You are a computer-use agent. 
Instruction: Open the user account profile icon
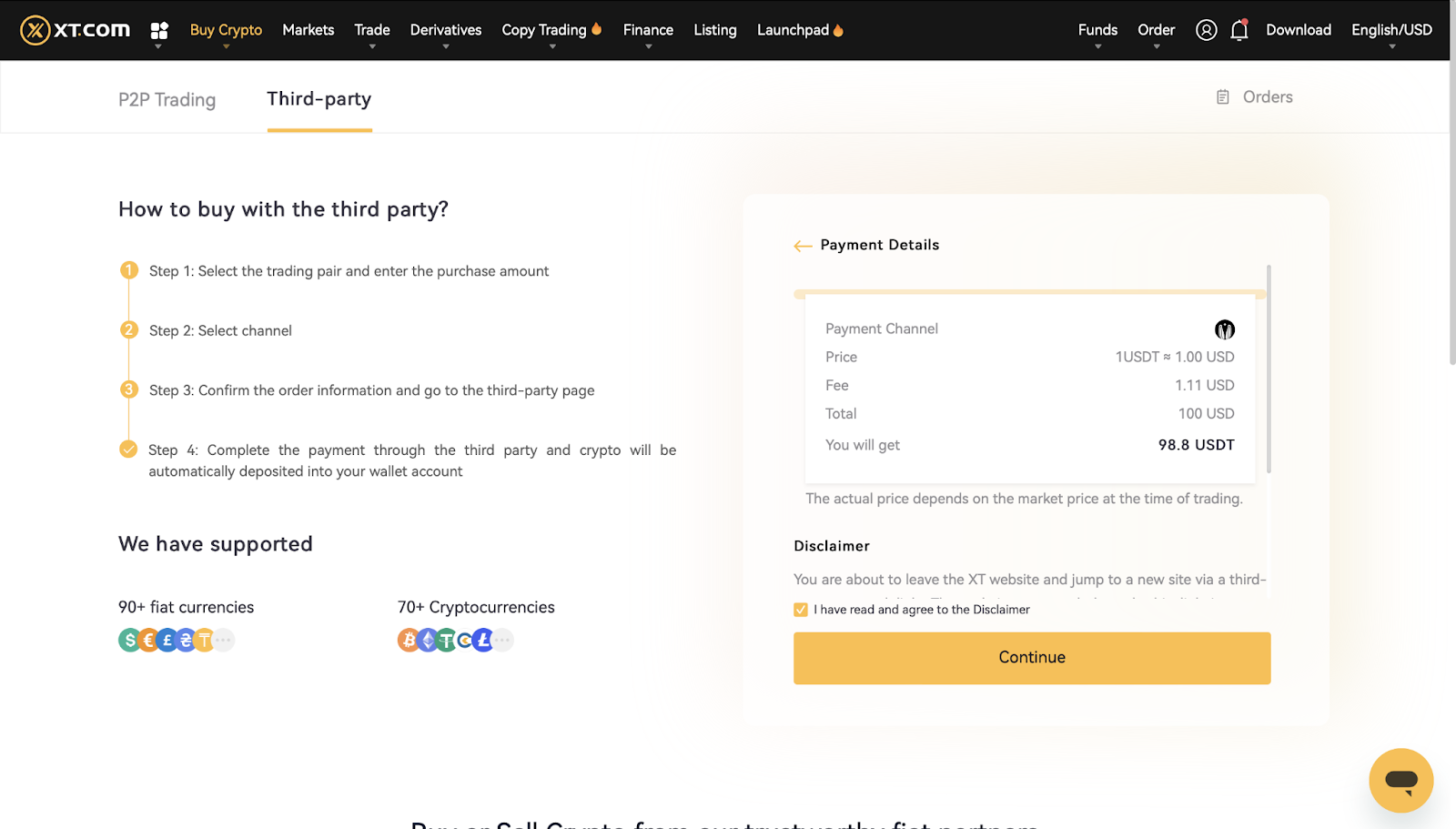point(1206,30)
